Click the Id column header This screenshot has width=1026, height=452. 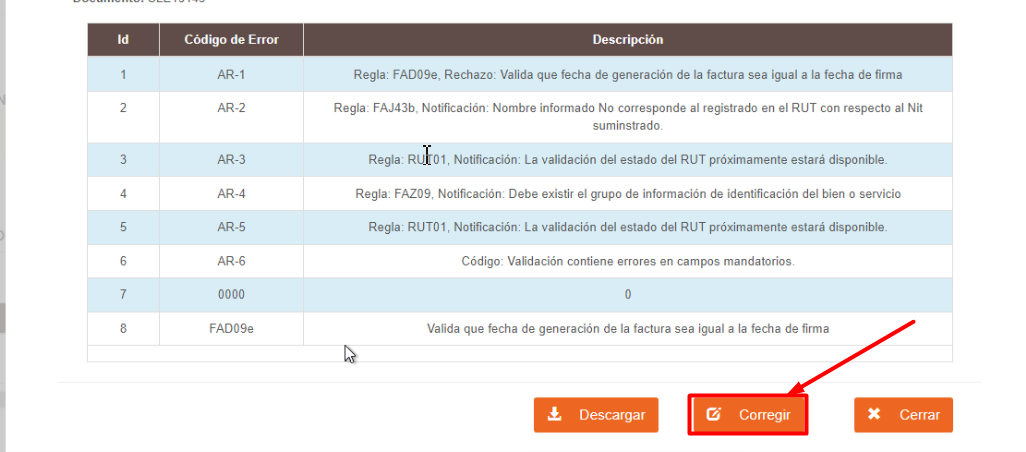123,40
